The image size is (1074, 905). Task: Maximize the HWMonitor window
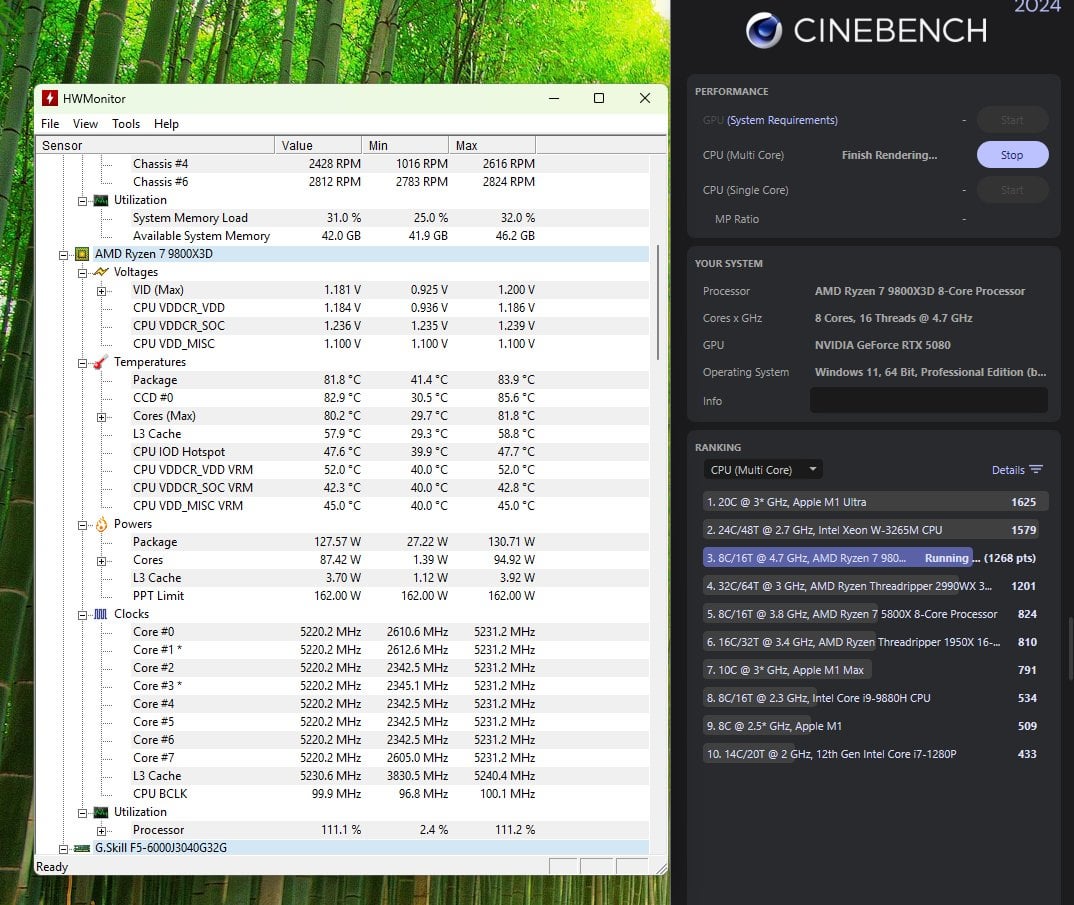pyautogui.click(x=599, y=98)
